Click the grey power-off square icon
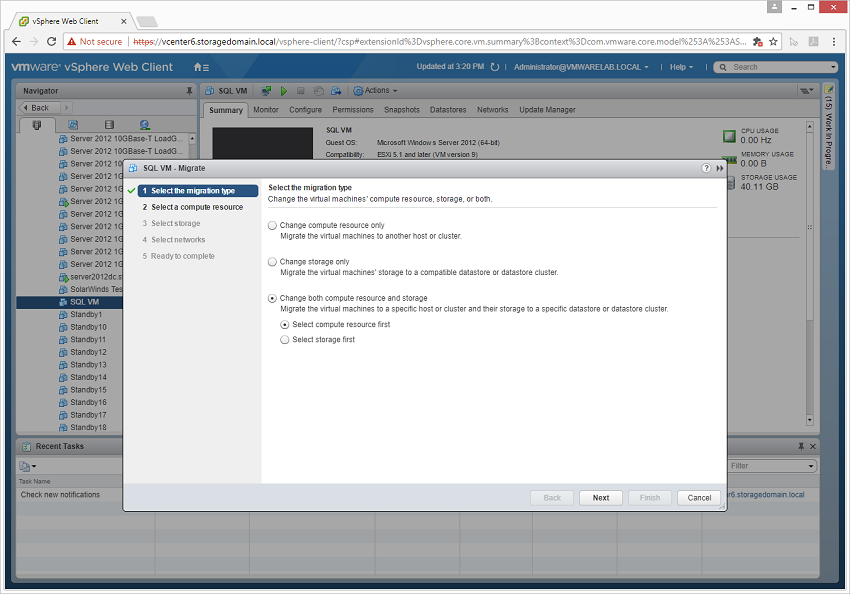The image size is (850, 594). tap(301, 91)
